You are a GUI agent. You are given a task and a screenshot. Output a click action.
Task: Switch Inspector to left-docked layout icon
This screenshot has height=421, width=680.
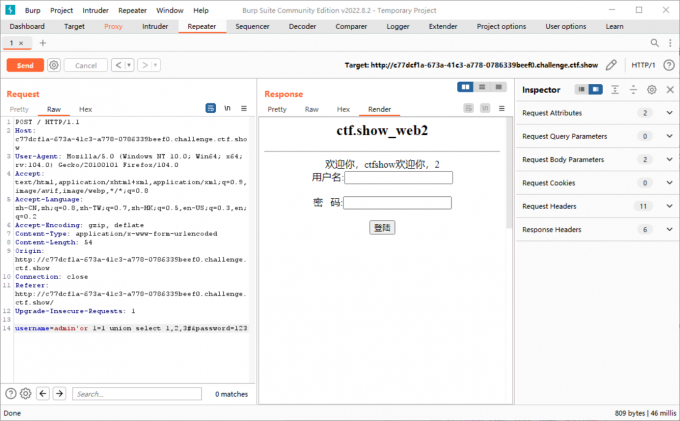pos(581,89)
